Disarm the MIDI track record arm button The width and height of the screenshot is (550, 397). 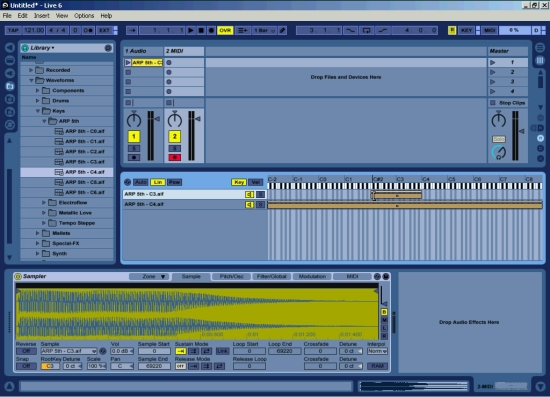click(174, 157)
